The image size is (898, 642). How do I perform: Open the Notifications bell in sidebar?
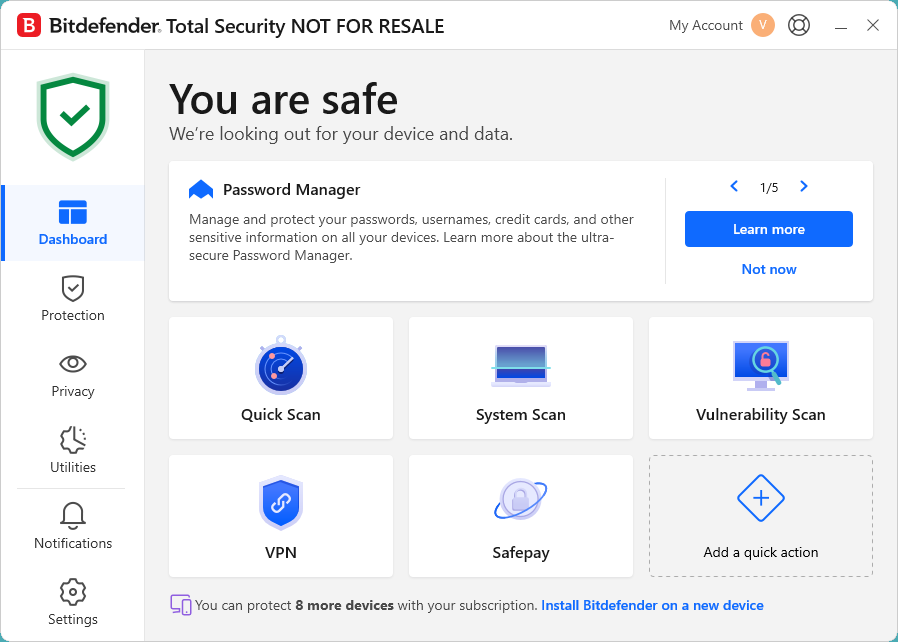73,527
